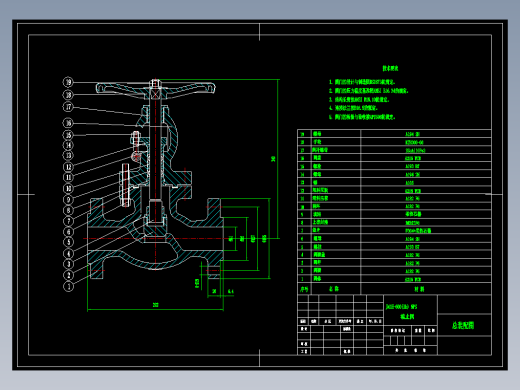Select the part balloon numbered 13
520x390 pixels.
point(68,155)
